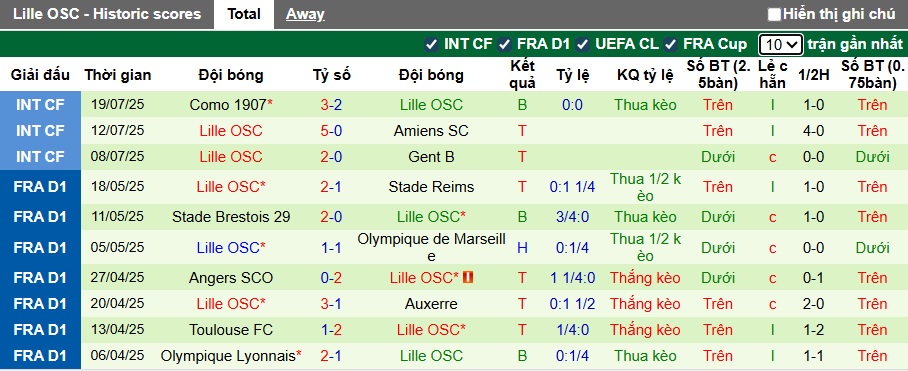This screenshot has height=371, width=908.
Task: Click the 5-0 score against Amiens SC
Action: [332, 131]
